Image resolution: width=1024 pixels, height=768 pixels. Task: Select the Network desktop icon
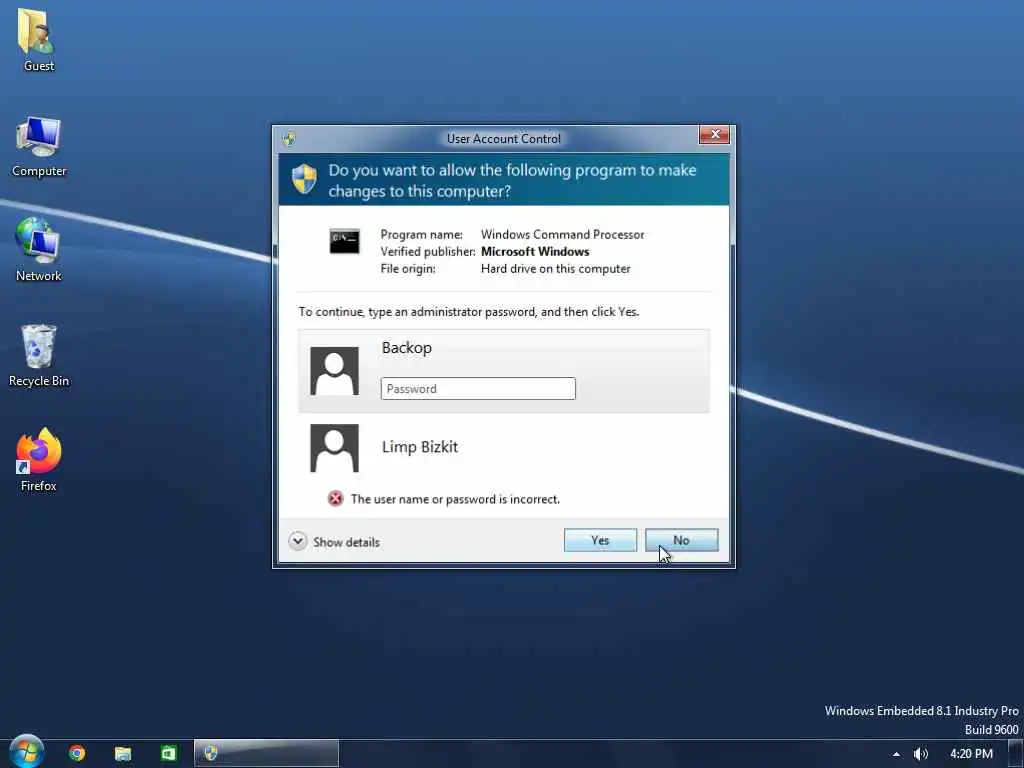point(39,250)
